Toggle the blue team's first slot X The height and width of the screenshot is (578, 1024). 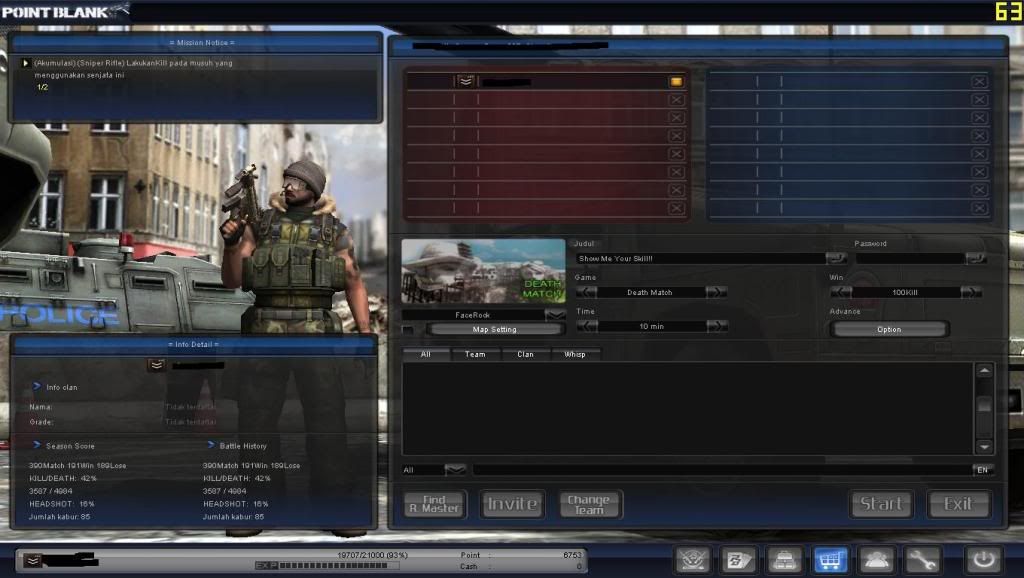coord(979,82)
